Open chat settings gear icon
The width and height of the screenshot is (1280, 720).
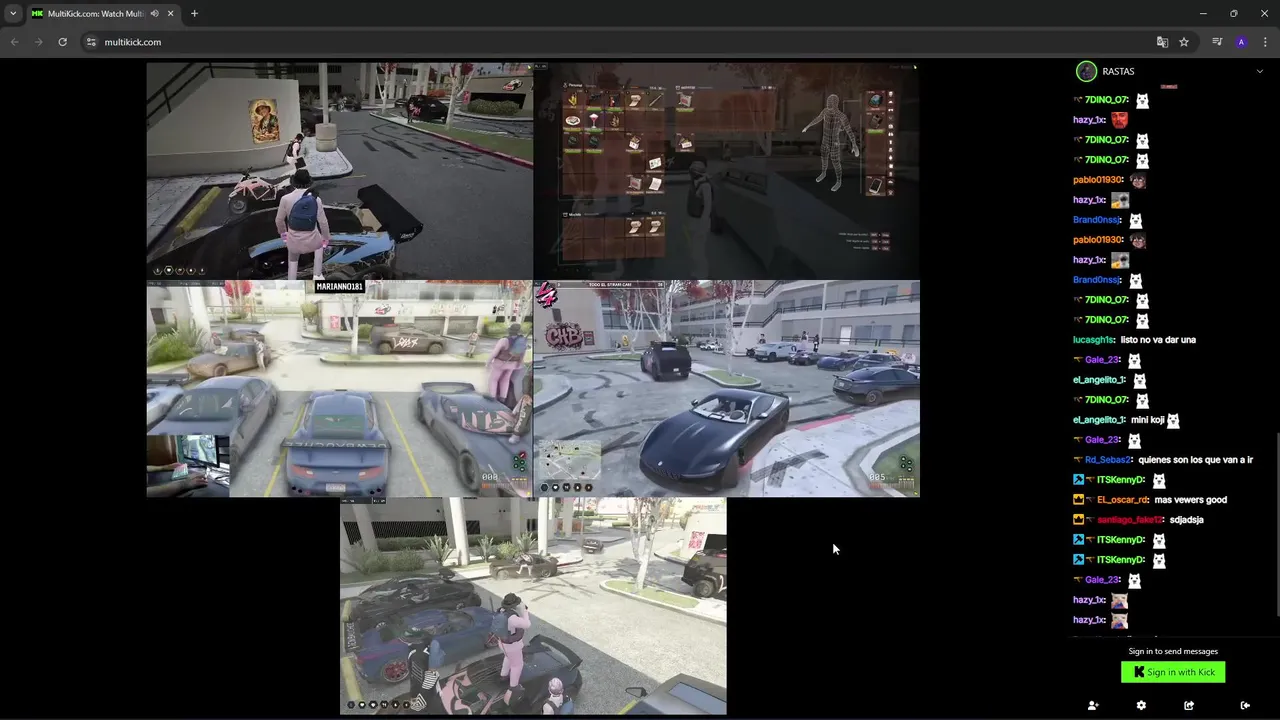(x=1141, y=705)
